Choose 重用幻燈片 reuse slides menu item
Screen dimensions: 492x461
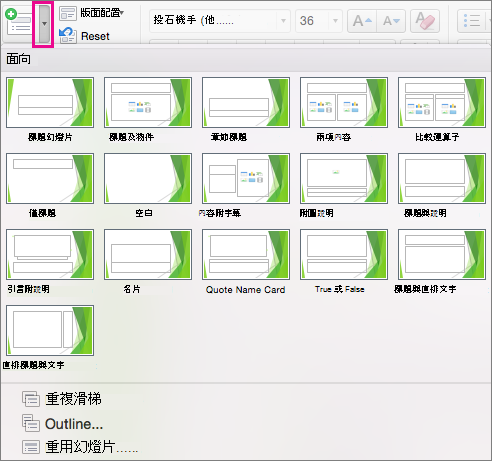[92, 447]
